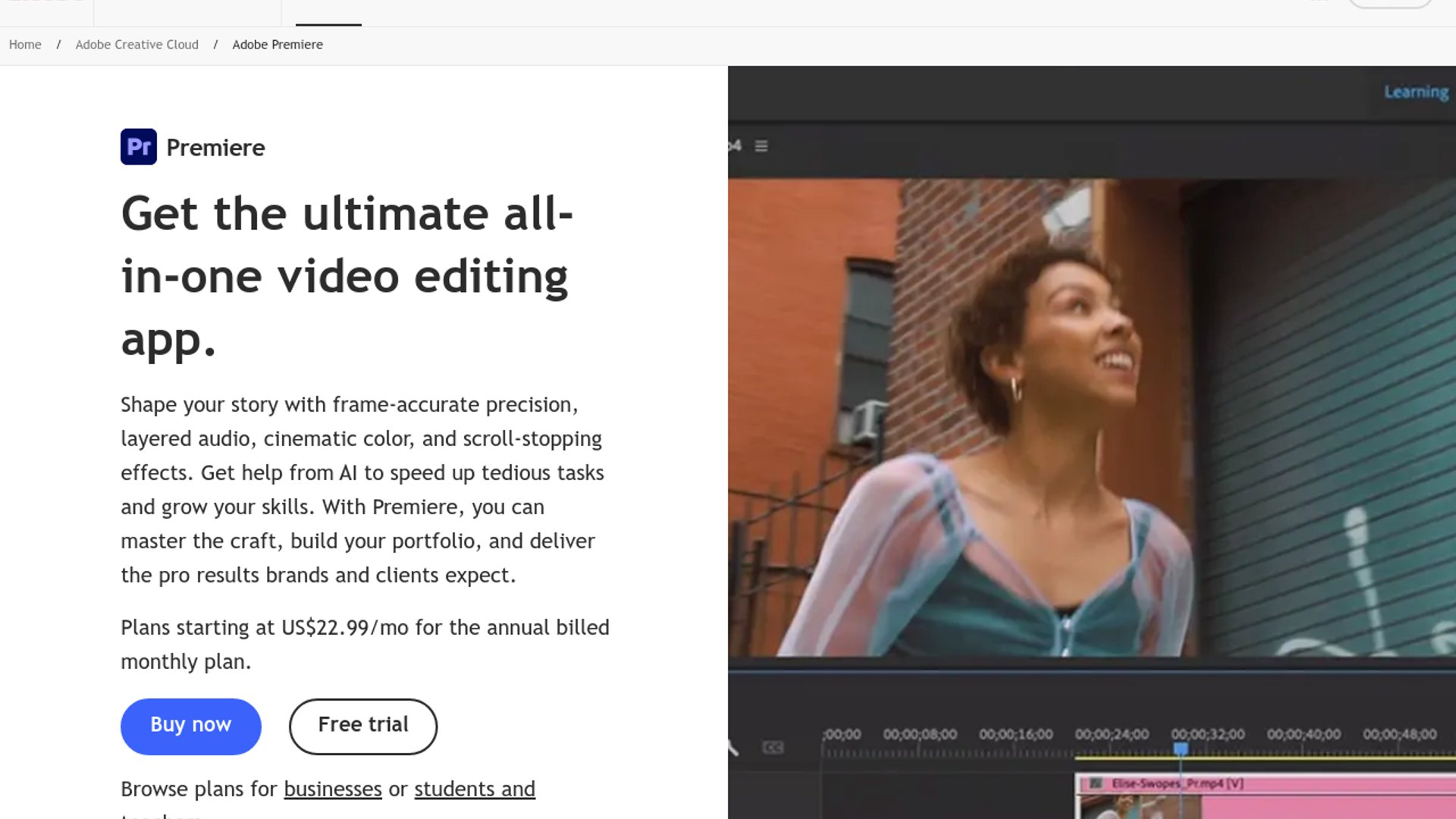Open Adobe Creative Cloud breadcrumb link
Image resolution: width=1456 pixels, height=819 pixels.
[x=136, y=45]
